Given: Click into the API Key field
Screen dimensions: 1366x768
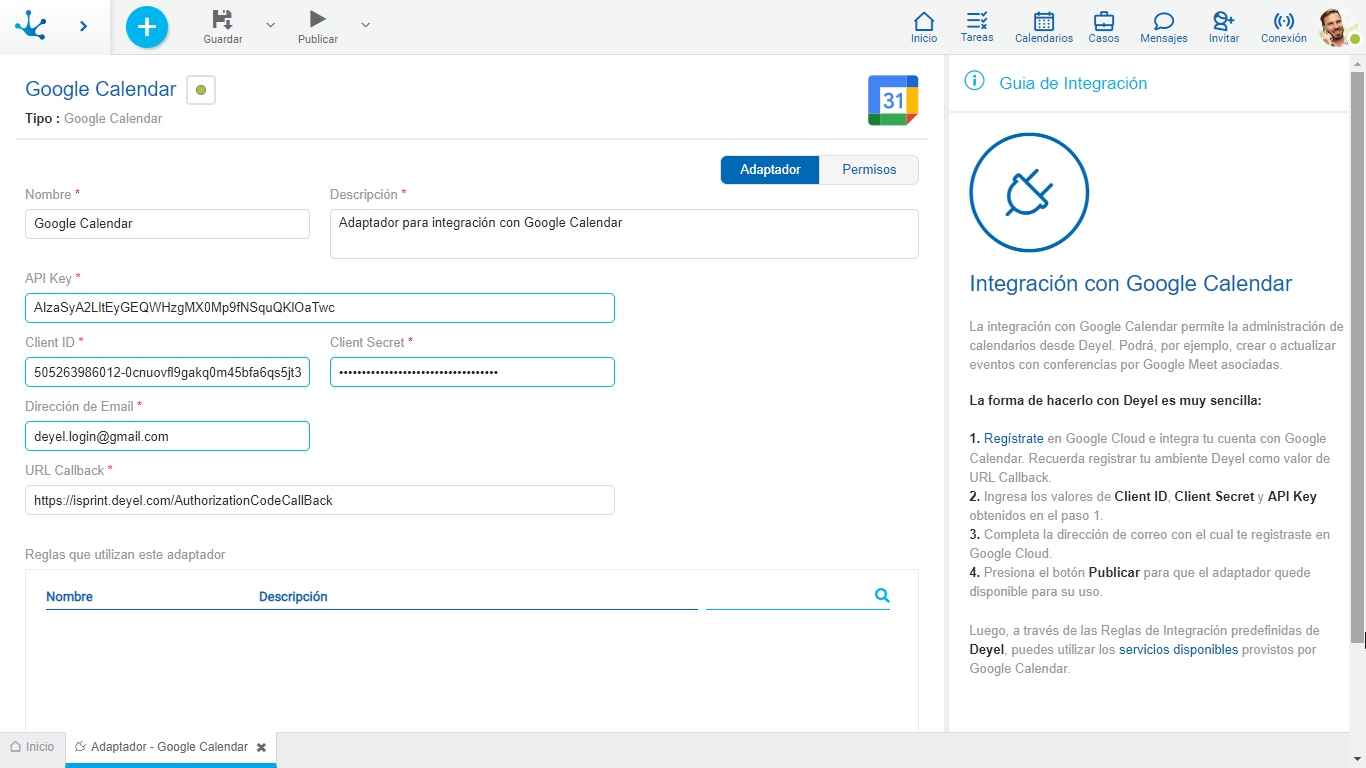Looking at the screenshot, I should click(320, 308).
